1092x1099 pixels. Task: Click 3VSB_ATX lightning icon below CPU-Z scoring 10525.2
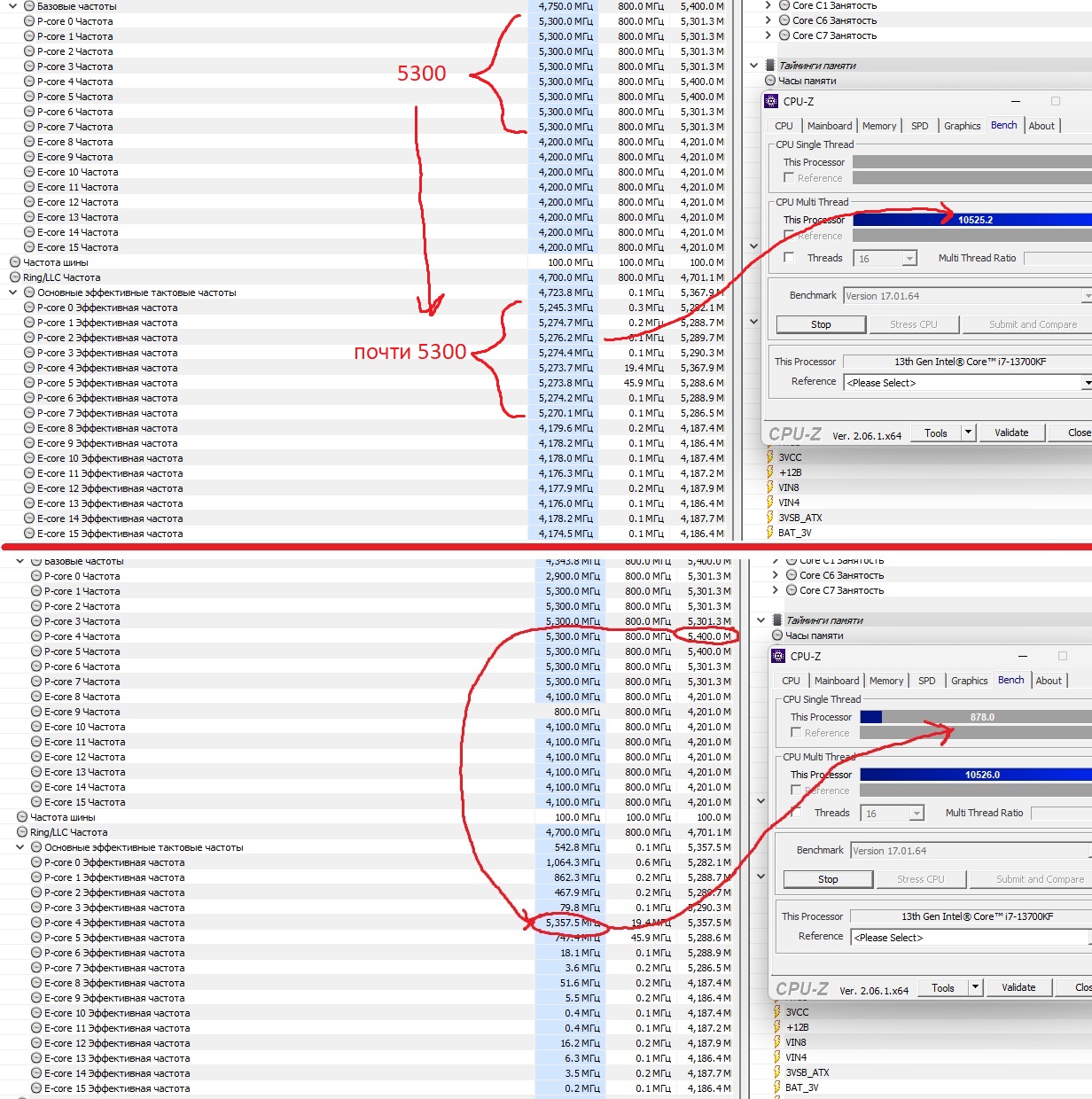point(770,518)
